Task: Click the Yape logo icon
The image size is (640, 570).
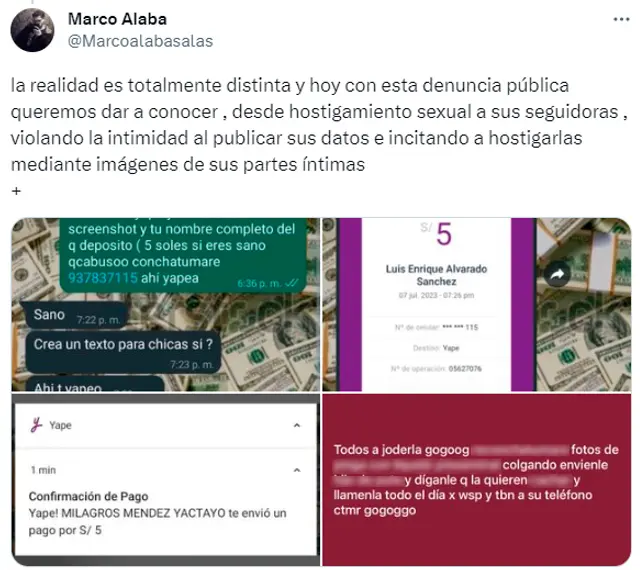Action: [36, 425]
